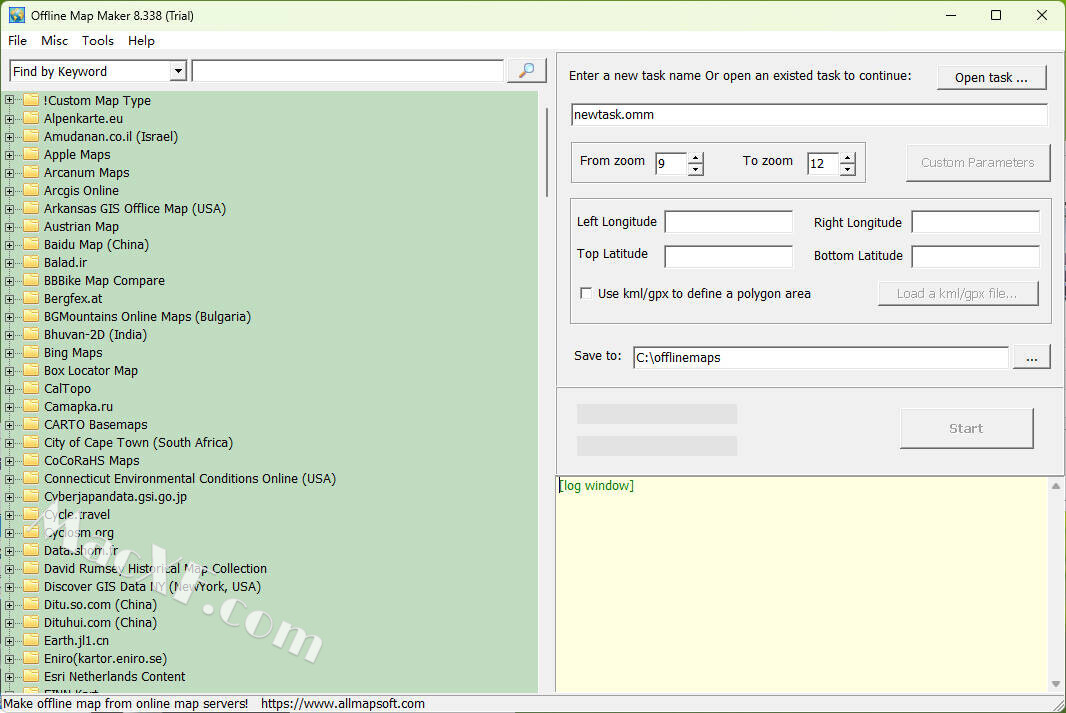The width and height of the screenshot is (1066, 713).
Task: Click the task name field newtask.omm
Action: point(809,114)
